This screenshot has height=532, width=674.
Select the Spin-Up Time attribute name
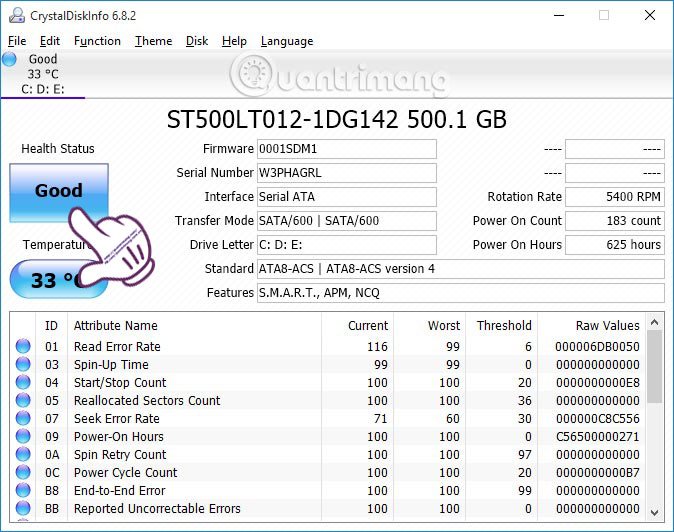click(x=111, y=364)
